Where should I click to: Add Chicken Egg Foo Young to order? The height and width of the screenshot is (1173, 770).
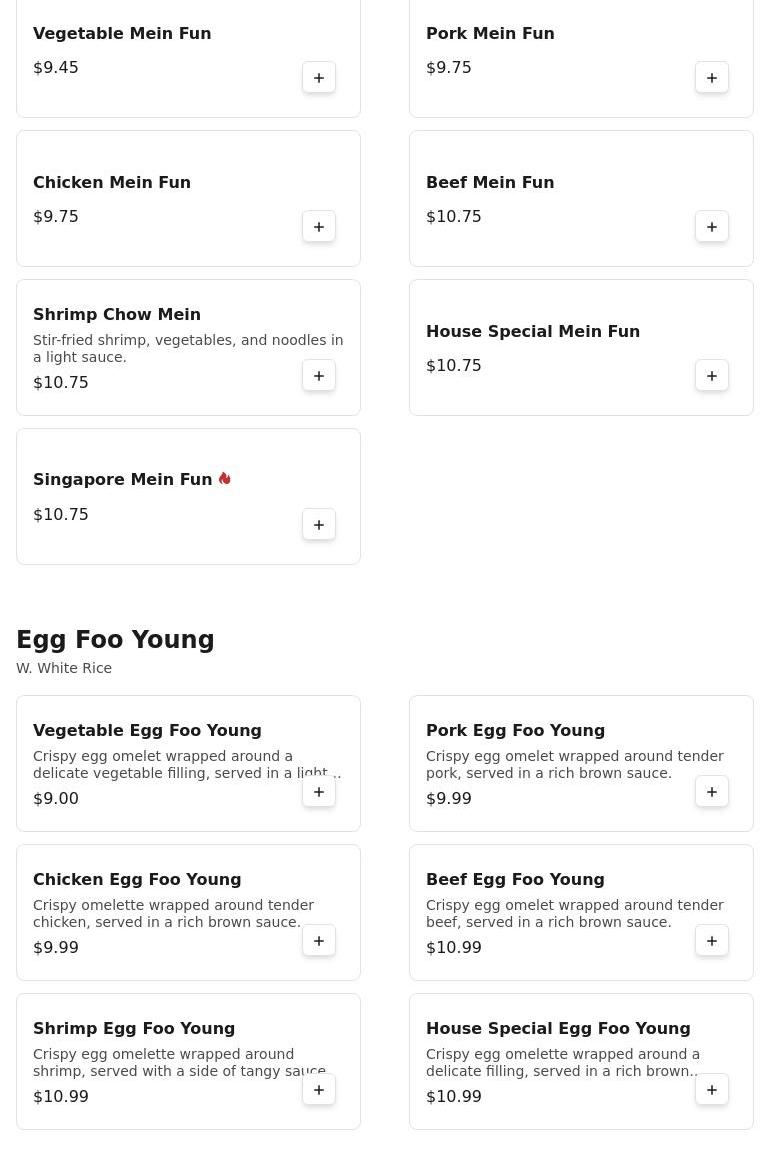point(319,941)
